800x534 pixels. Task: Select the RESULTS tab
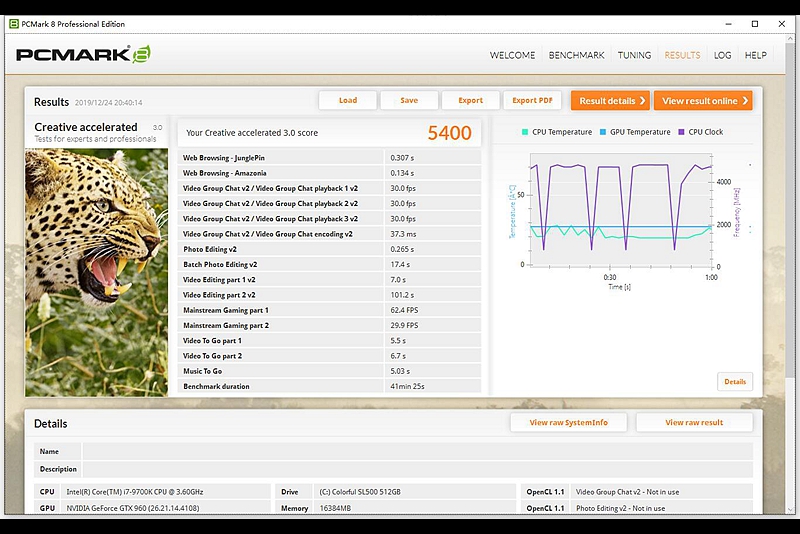coord(682,56)
